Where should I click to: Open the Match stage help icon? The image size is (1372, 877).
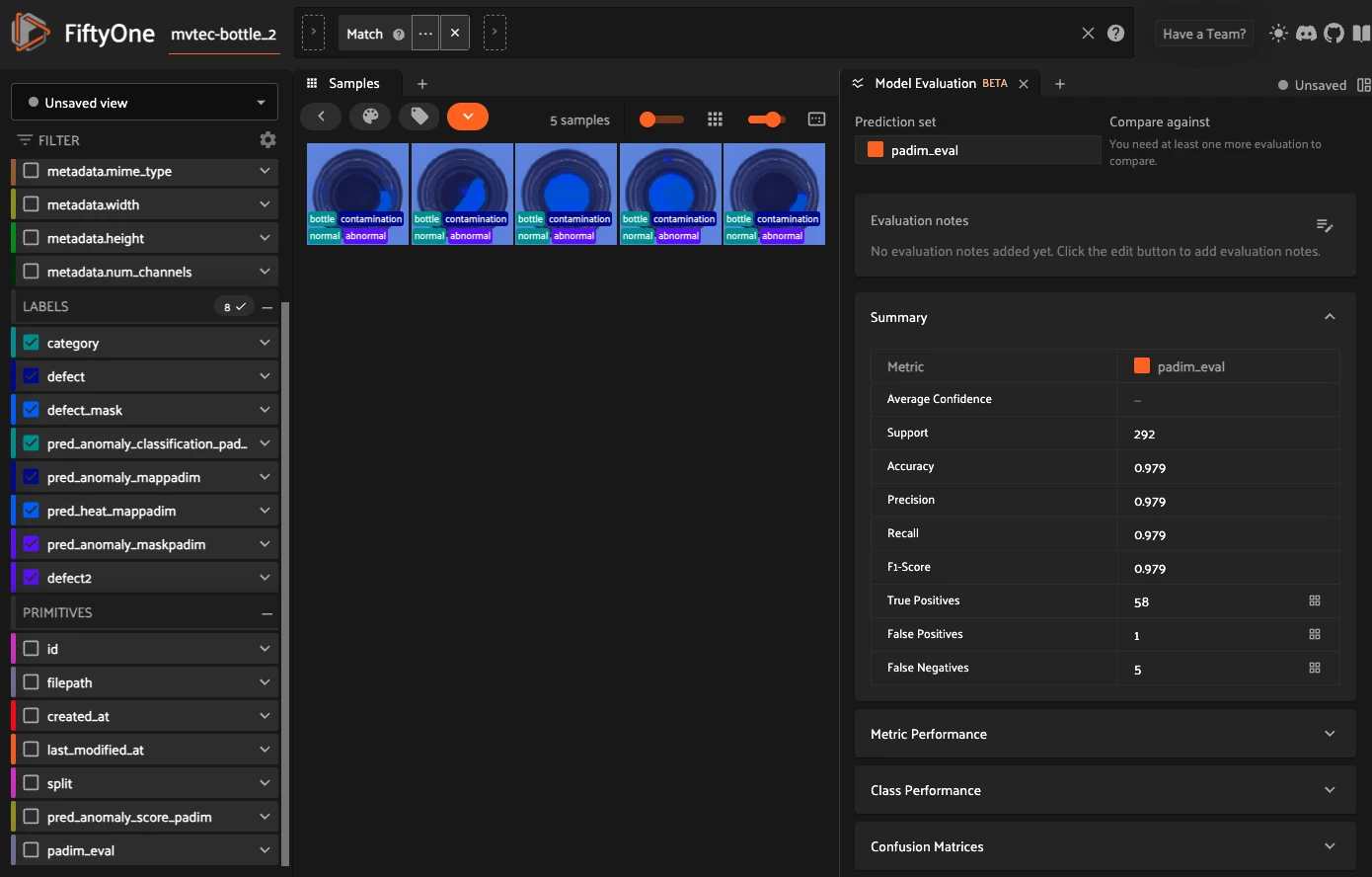399,35
